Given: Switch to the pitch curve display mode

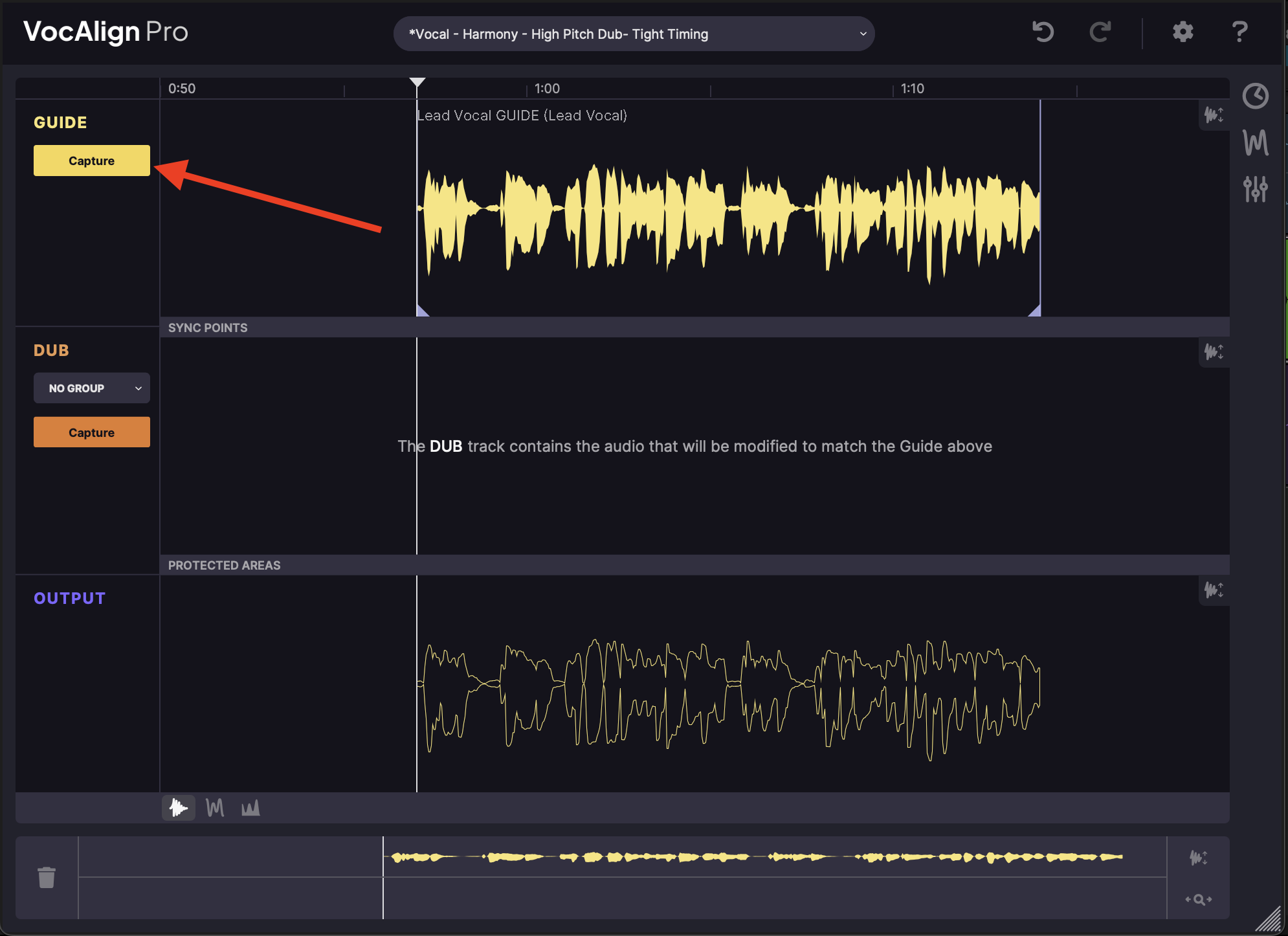Looking at the screenshot, I should (214, 807).
